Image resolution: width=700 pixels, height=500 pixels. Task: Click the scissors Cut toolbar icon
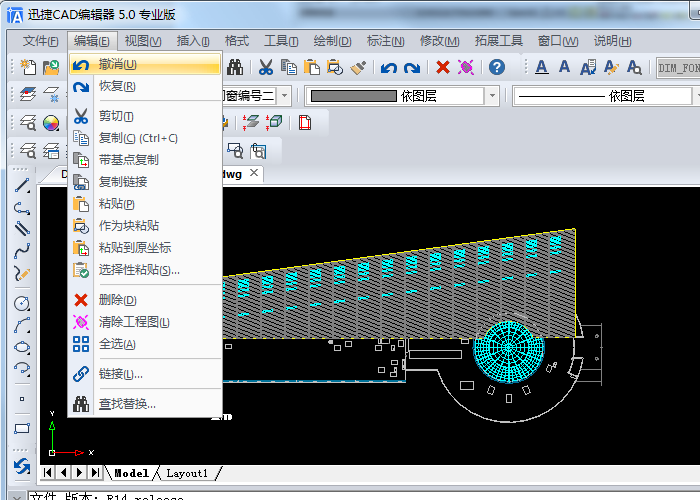click(x=266, y=67)
